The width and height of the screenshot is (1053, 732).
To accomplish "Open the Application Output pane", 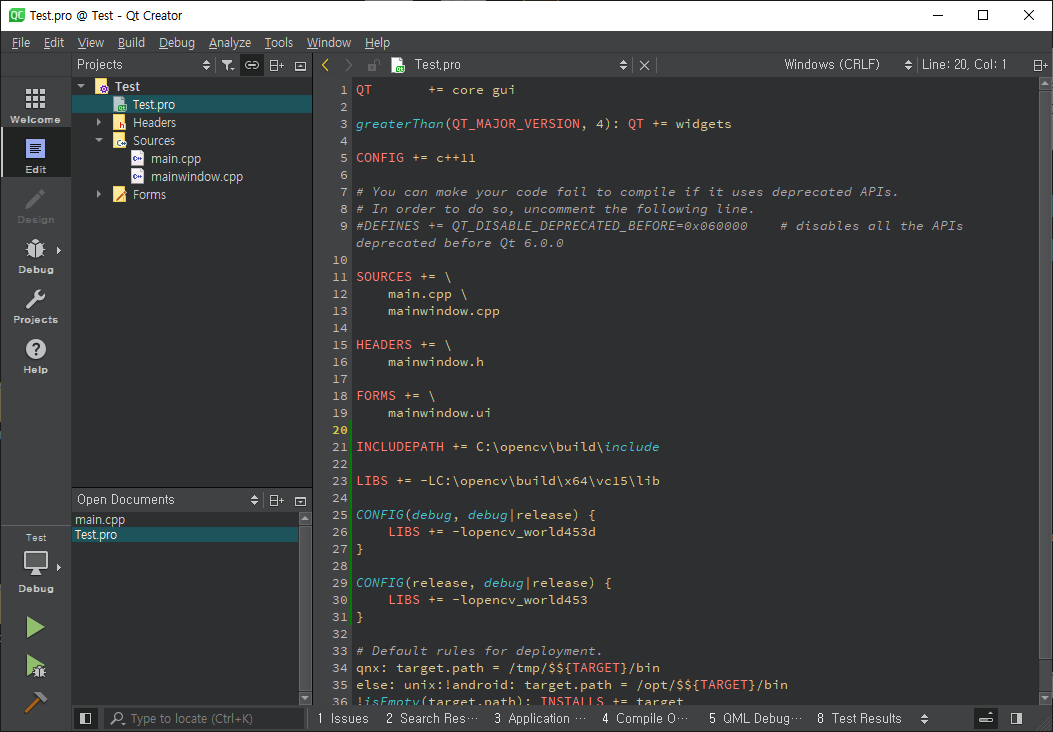I will tap(540, 719).
